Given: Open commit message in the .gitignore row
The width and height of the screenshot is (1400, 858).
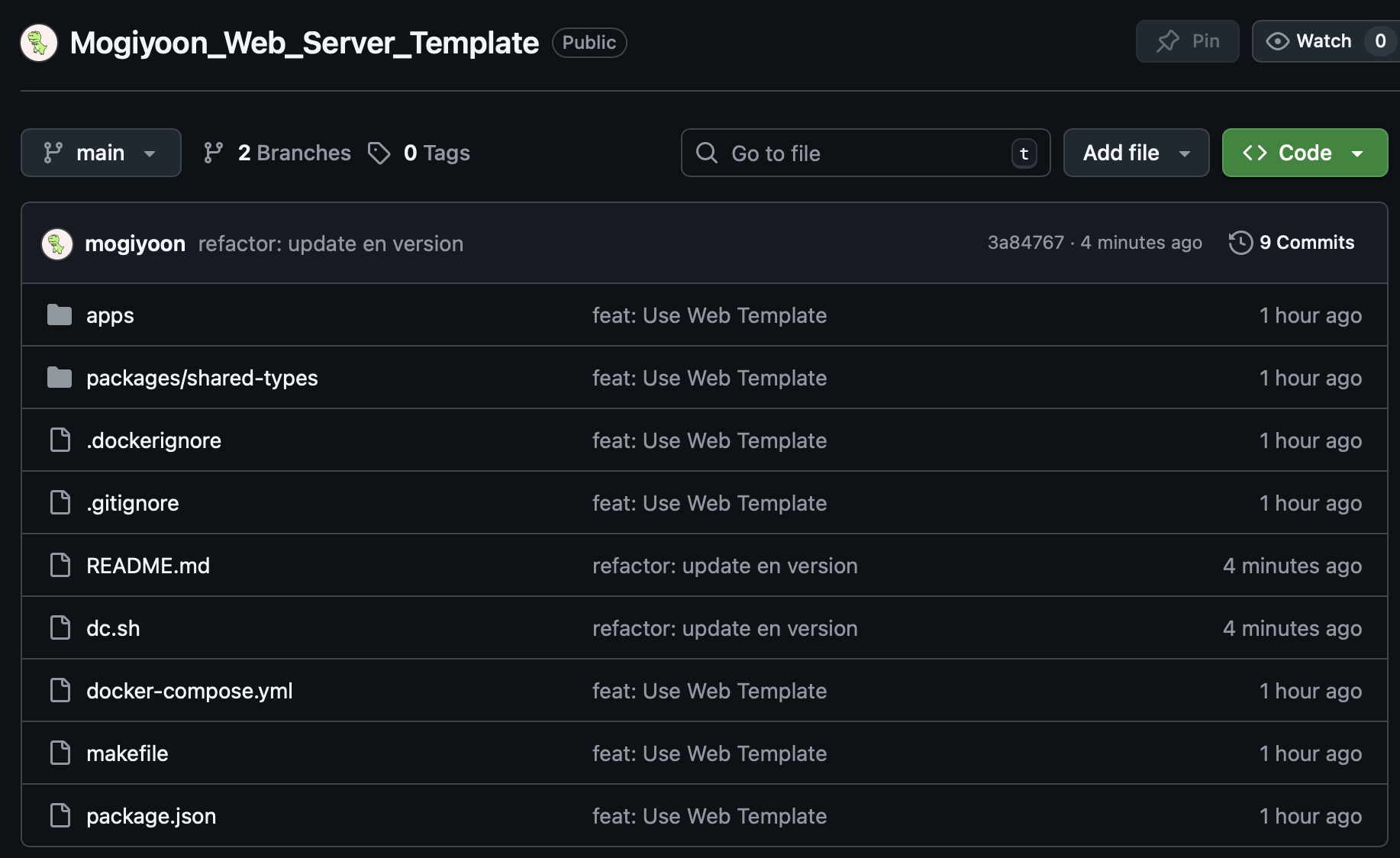Looking at the screenshot, I should 709,503.
